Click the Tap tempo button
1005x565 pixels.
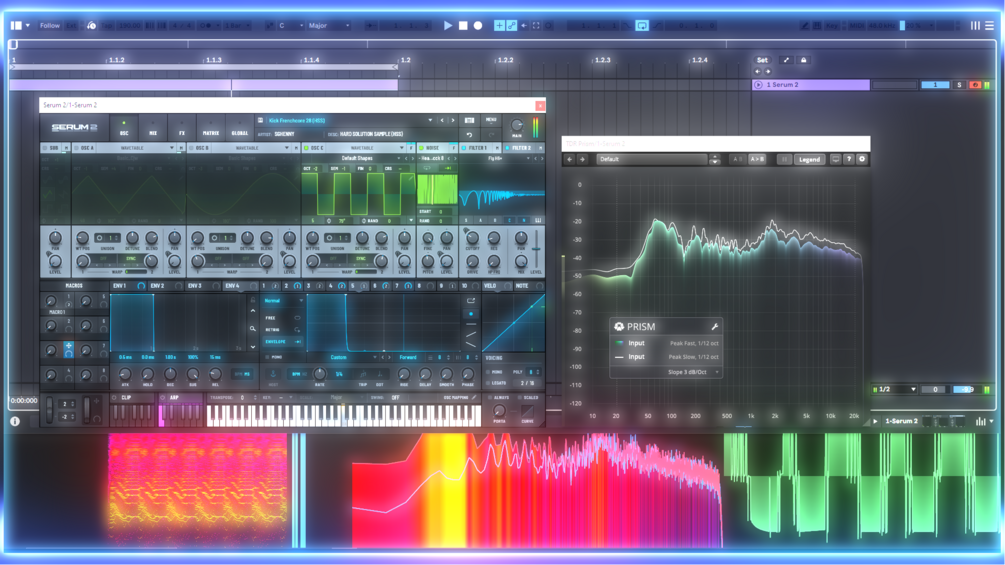107,26
